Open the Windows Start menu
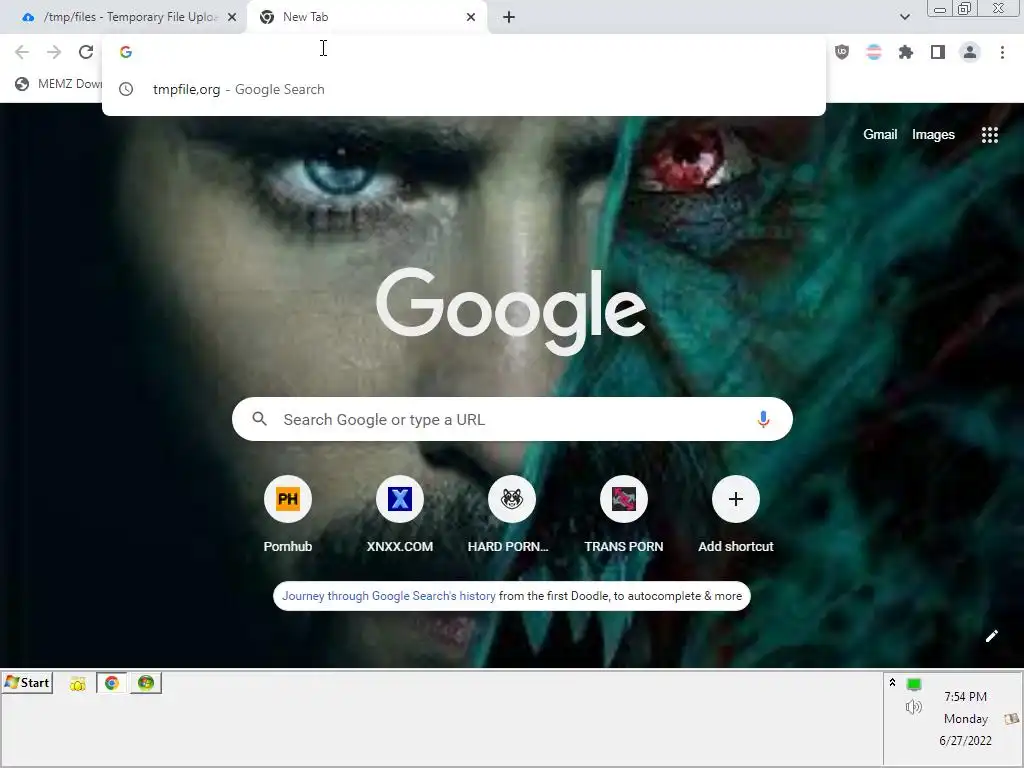This screenshot has height=768, width=1024. pos(27,682)
